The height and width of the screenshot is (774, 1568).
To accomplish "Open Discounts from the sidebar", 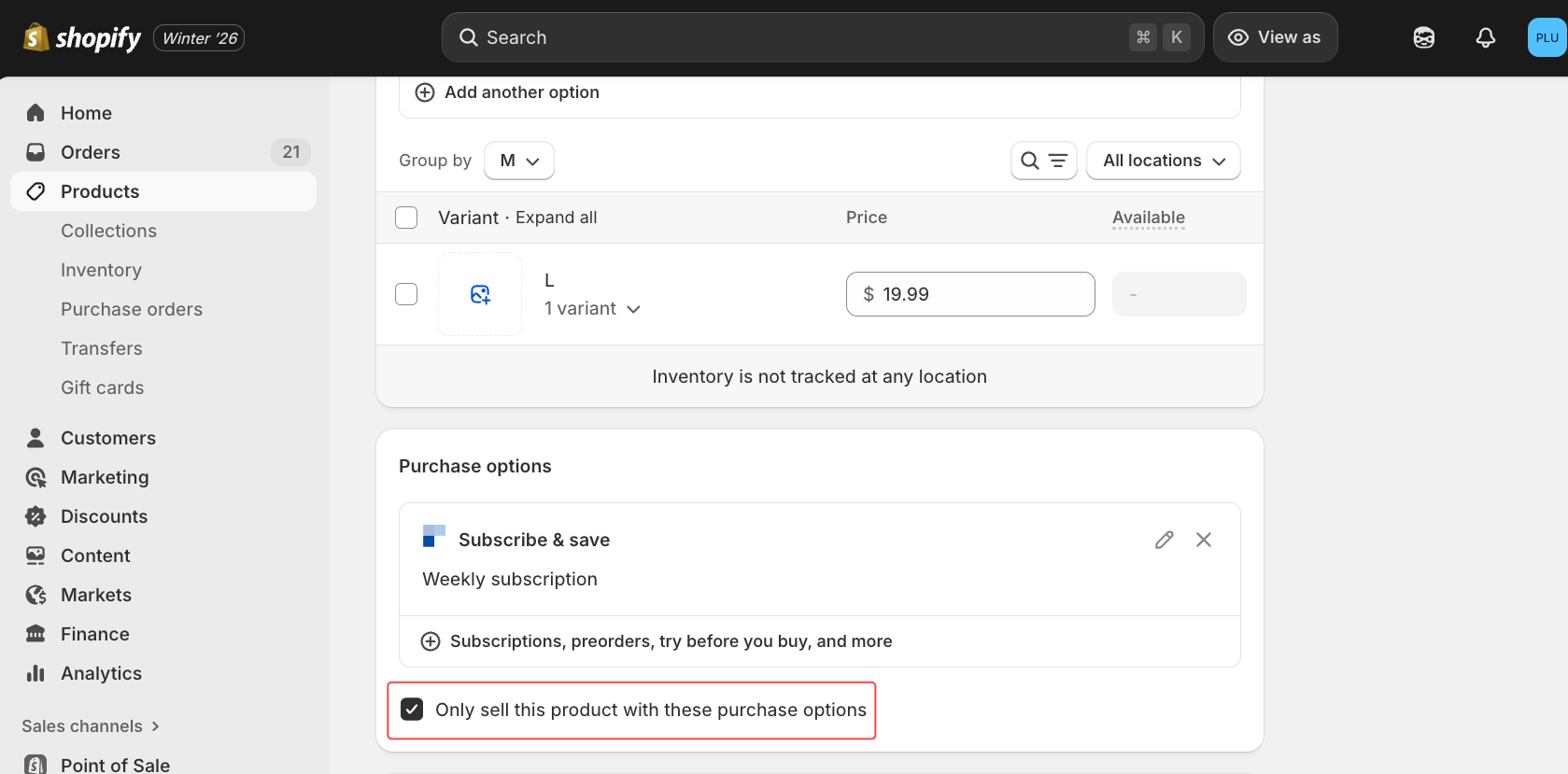I will (x=104, y=516).
